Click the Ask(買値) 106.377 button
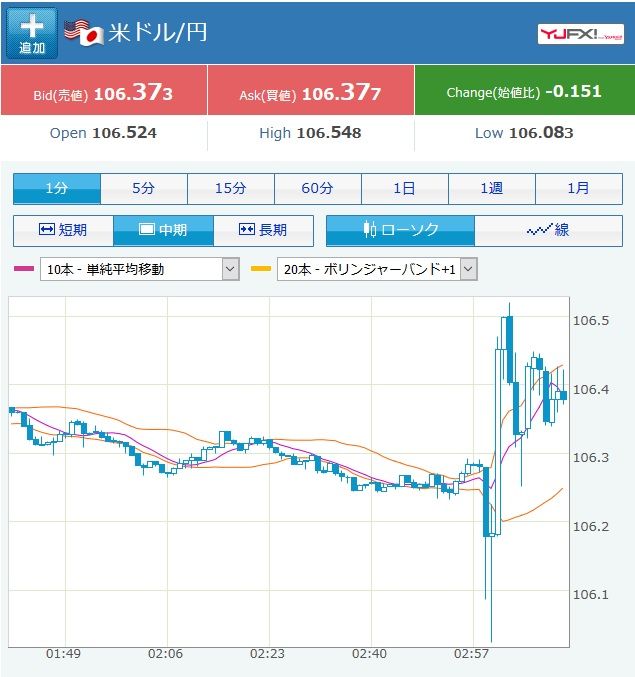635x677 pixels. [311, 90]
